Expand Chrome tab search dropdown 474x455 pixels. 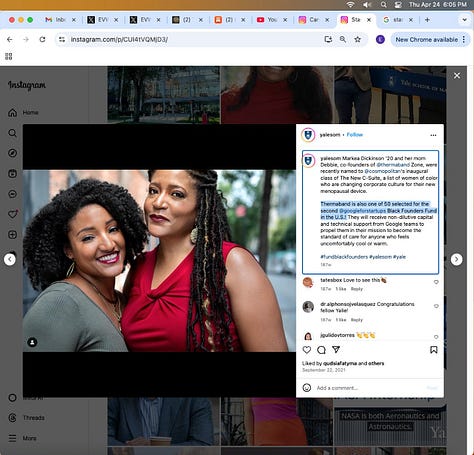pos(464,20)
